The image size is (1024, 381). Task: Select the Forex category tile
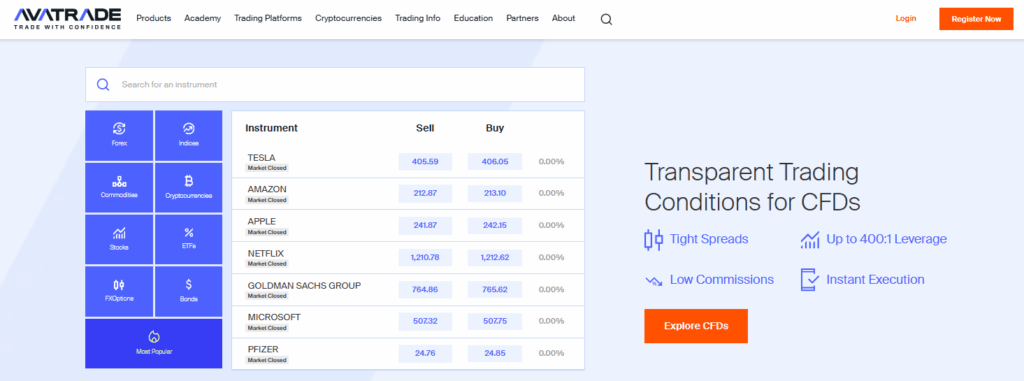pyautogui.click(x=120, y=135)
